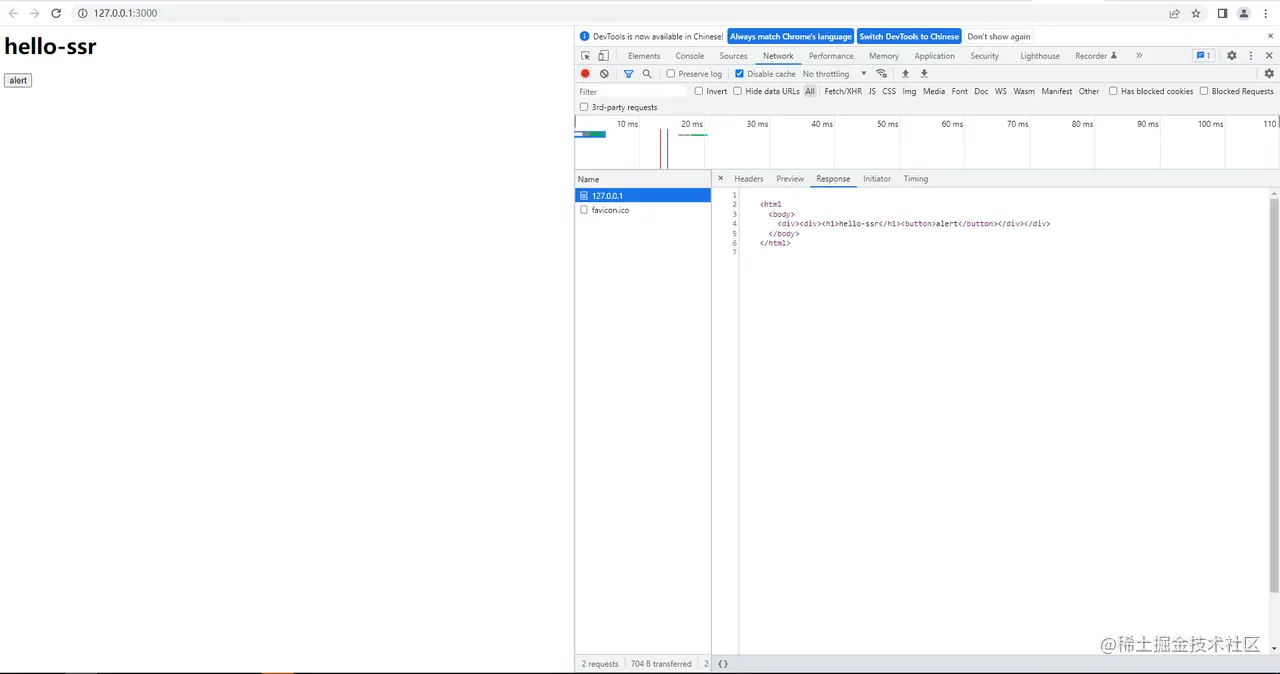
Task: Export HAR with the download arrow
Action: coord(924,74)
